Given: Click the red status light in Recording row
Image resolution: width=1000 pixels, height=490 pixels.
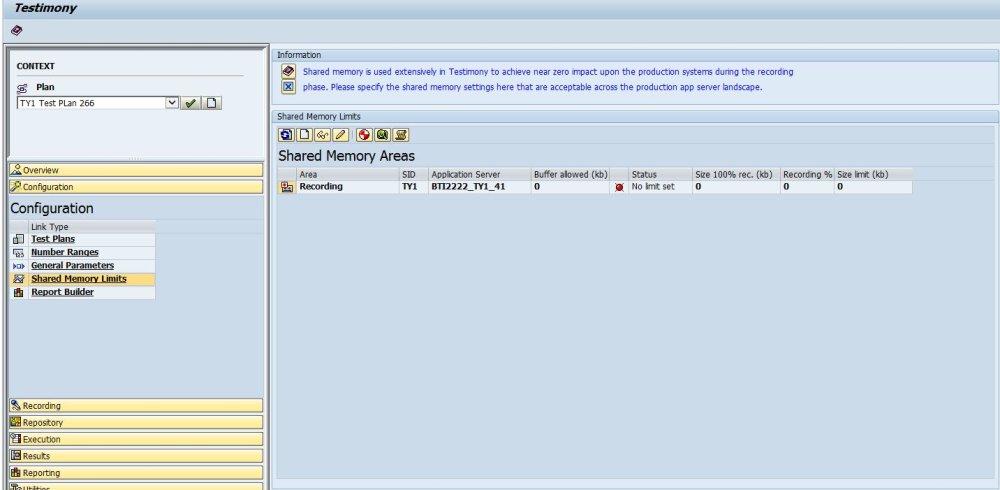Looking at the screenshot, I should pos(619,188).
